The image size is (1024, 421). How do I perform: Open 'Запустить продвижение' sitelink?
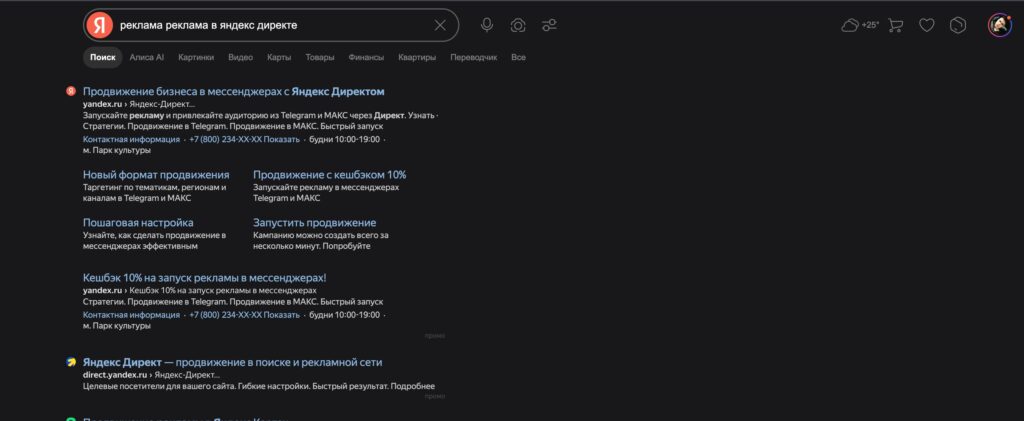tap(315, 223)
